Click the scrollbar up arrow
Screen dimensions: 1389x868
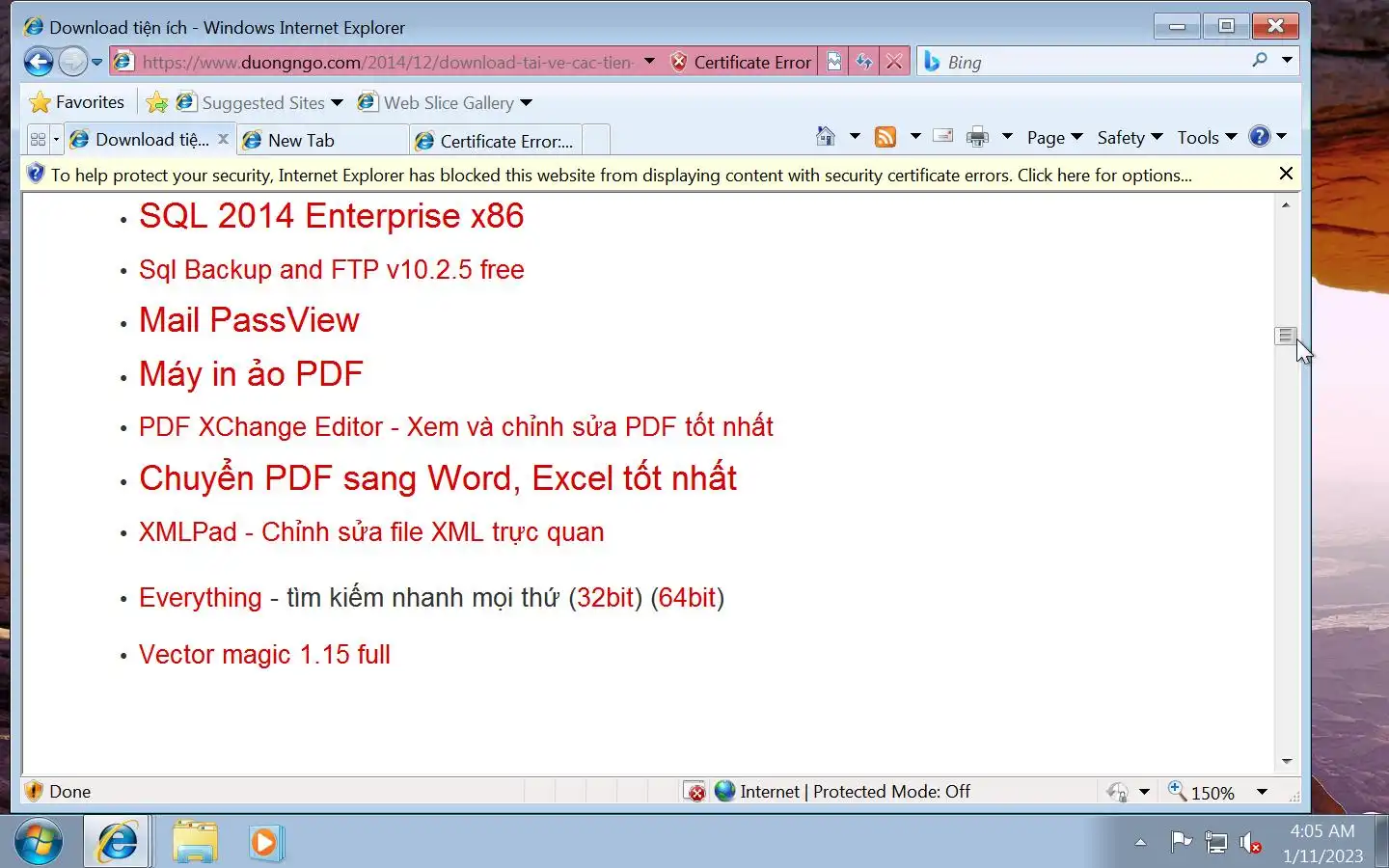click(x=1286, y=204)
